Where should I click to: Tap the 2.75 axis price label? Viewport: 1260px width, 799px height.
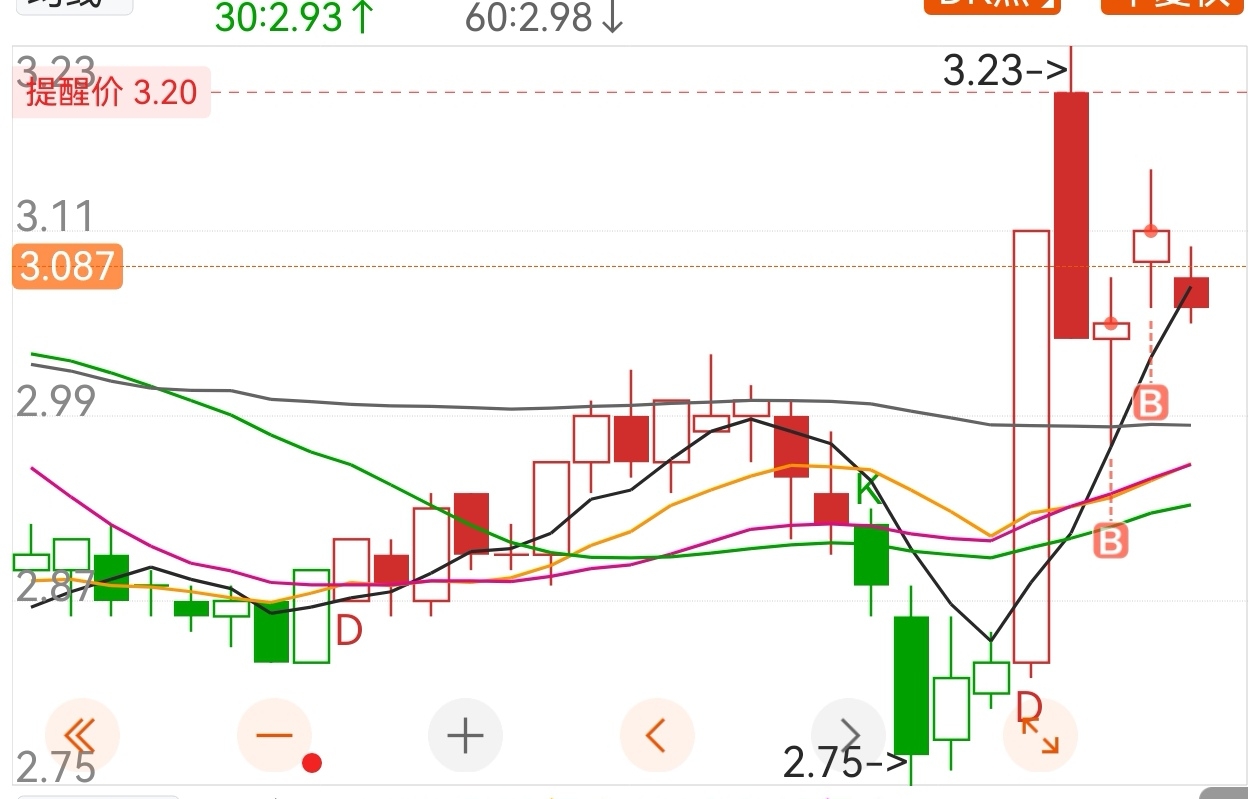coord(55,768)
